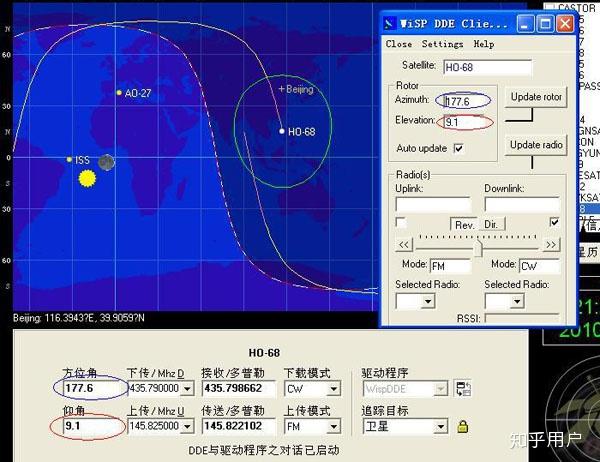Open the 卫星 tracking target dropdown
The image size is (600, 462).
coord(441,426)
